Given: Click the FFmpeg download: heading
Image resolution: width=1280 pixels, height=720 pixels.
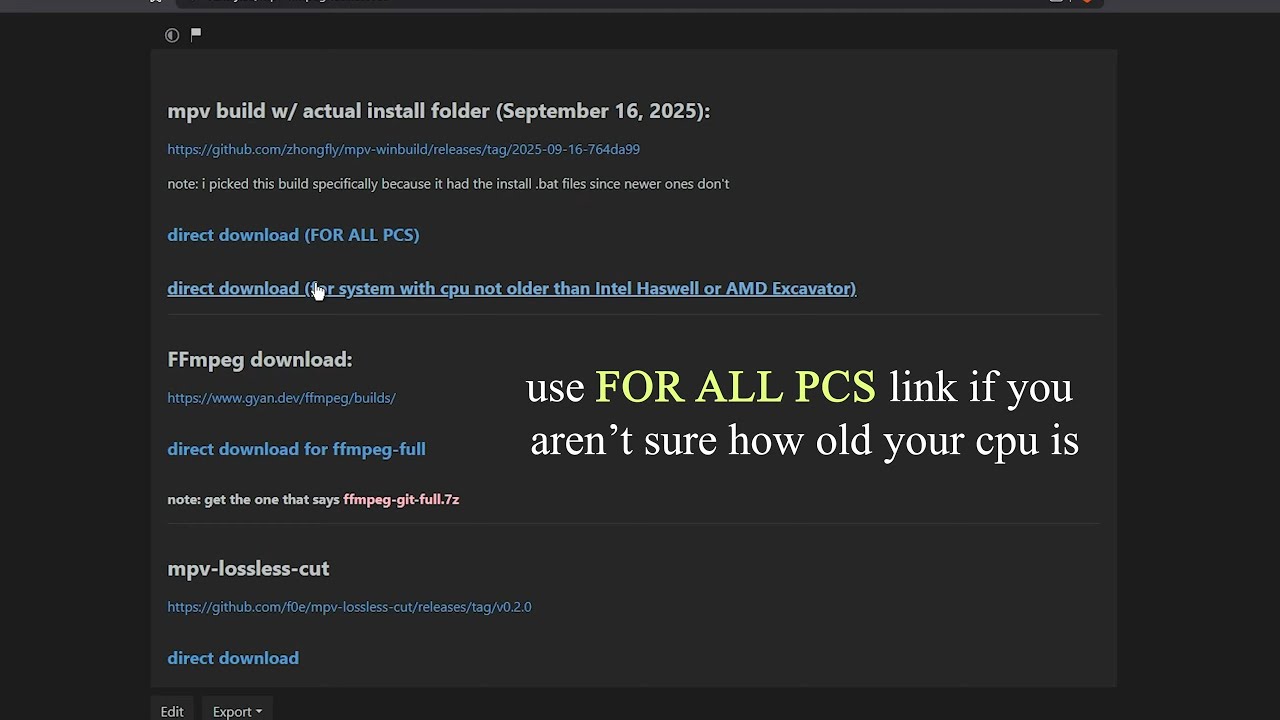Looking at the screenshot, I should 259,359.
